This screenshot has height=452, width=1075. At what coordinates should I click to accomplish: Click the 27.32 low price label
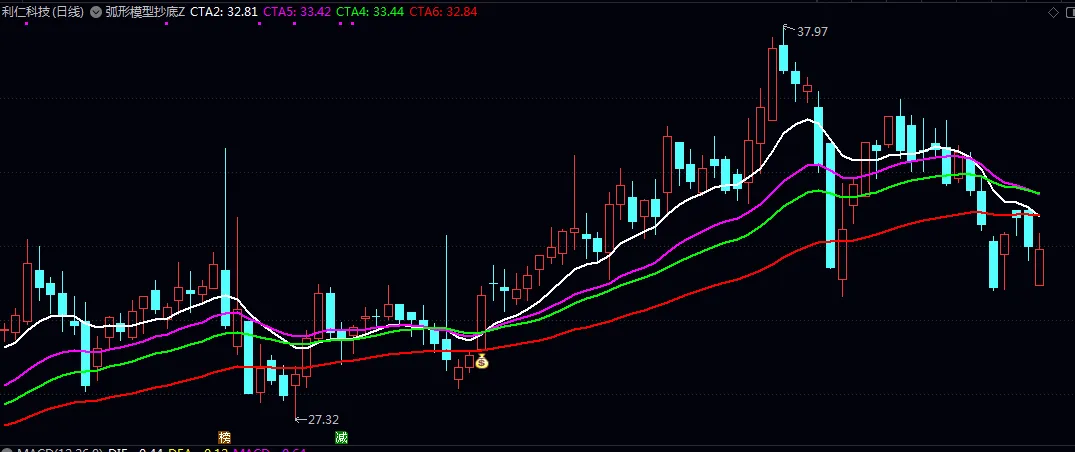[323, 420]
